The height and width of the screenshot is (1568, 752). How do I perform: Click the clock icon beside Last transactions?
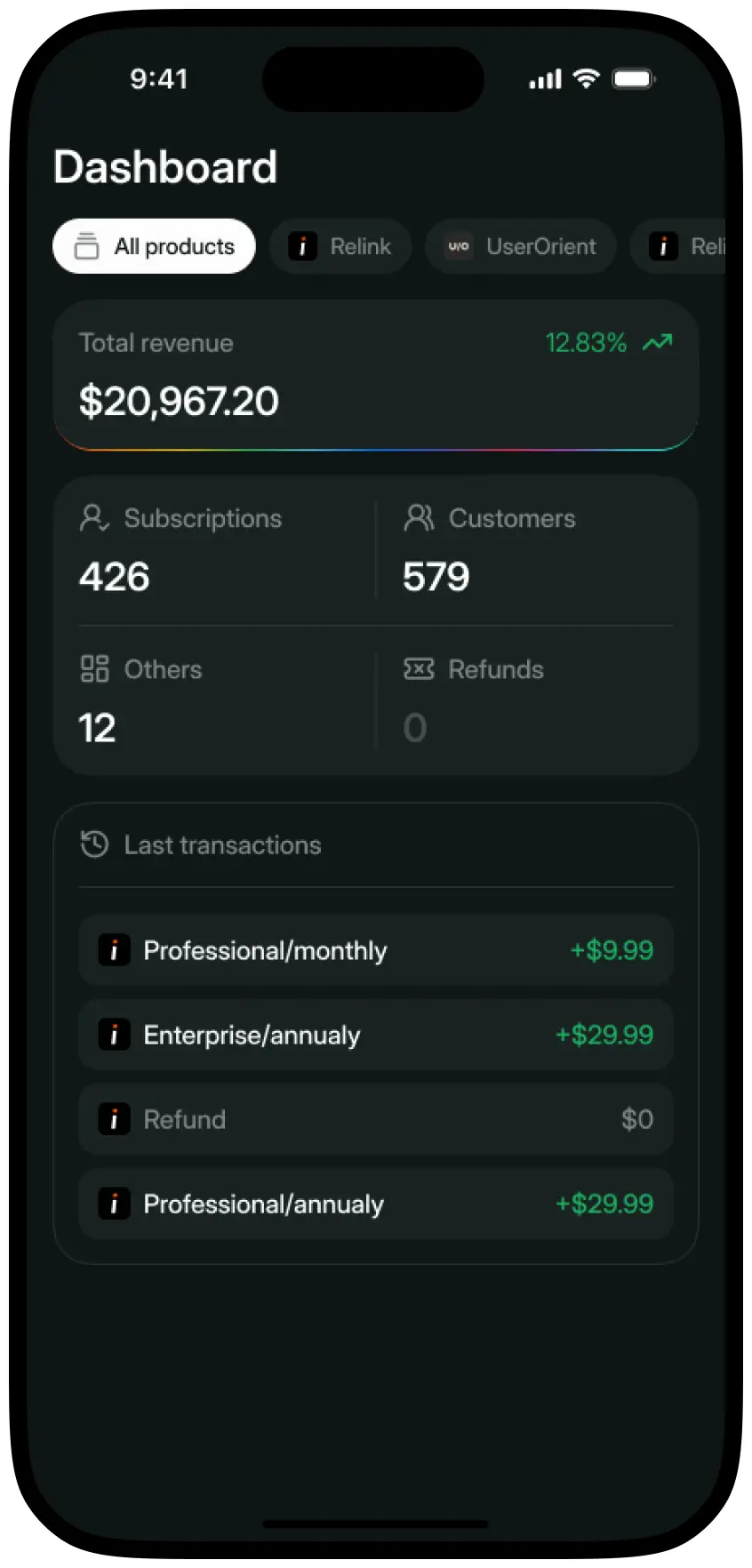click(x=92, y=844)
